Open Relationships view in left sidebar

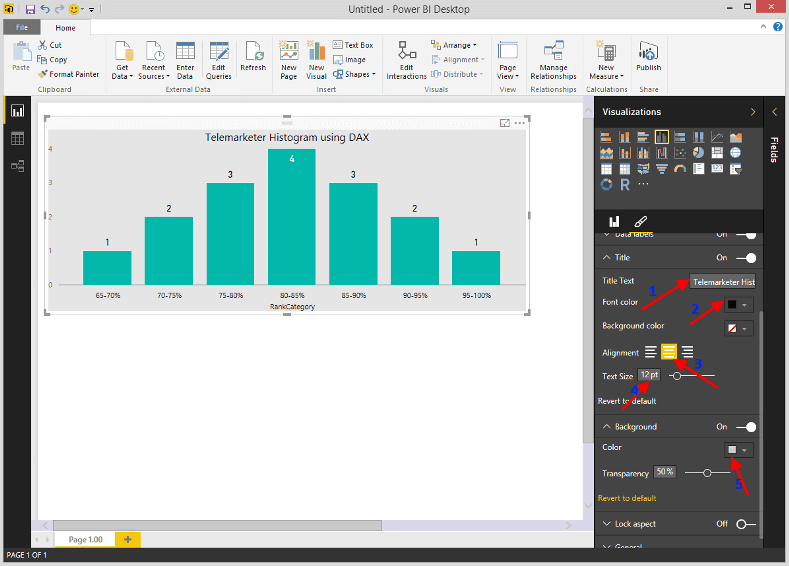click(x=17, y=166)
